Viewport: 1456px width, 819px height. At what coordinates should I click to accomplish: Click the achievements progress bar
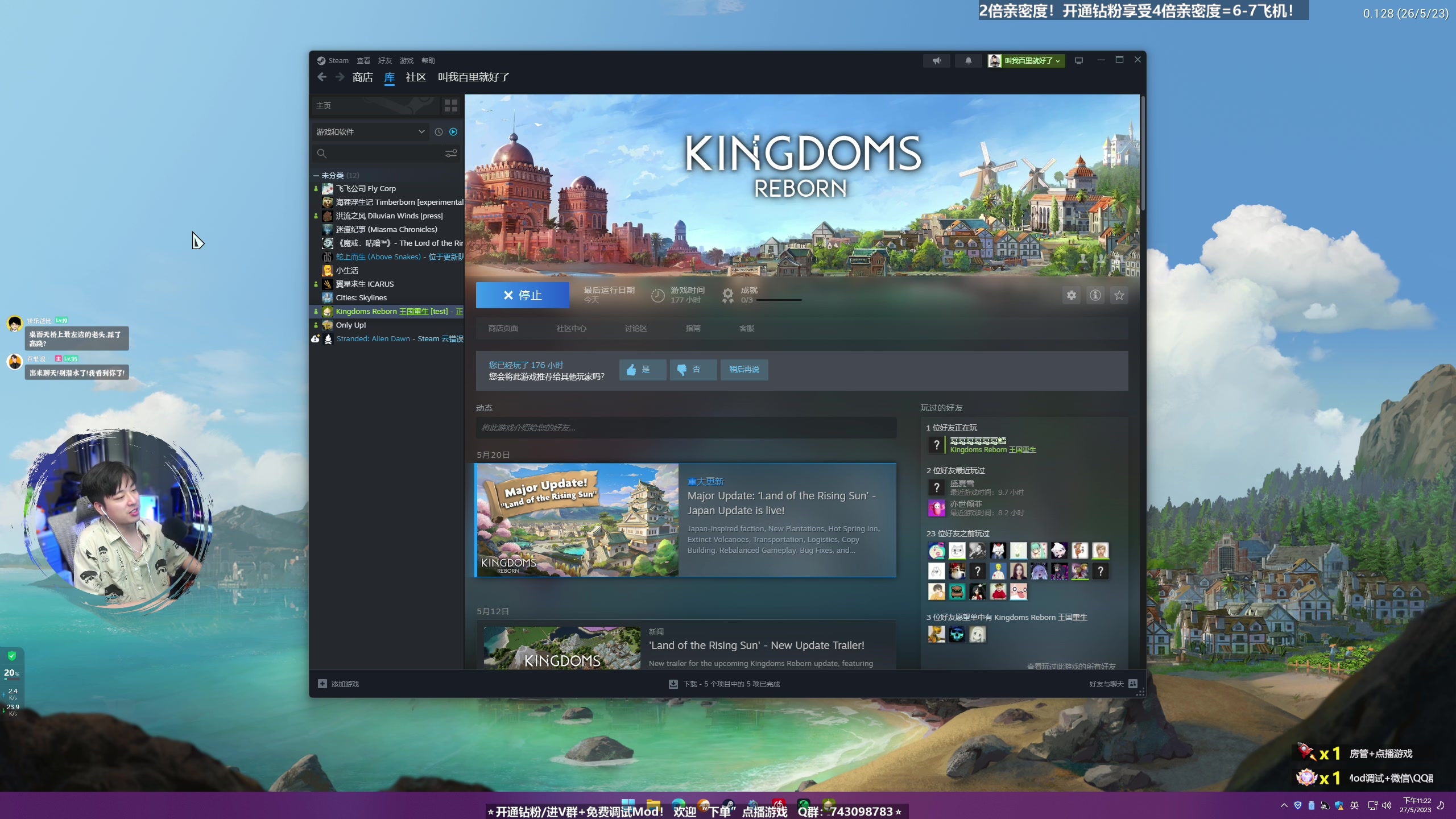[x=779, y=300]
